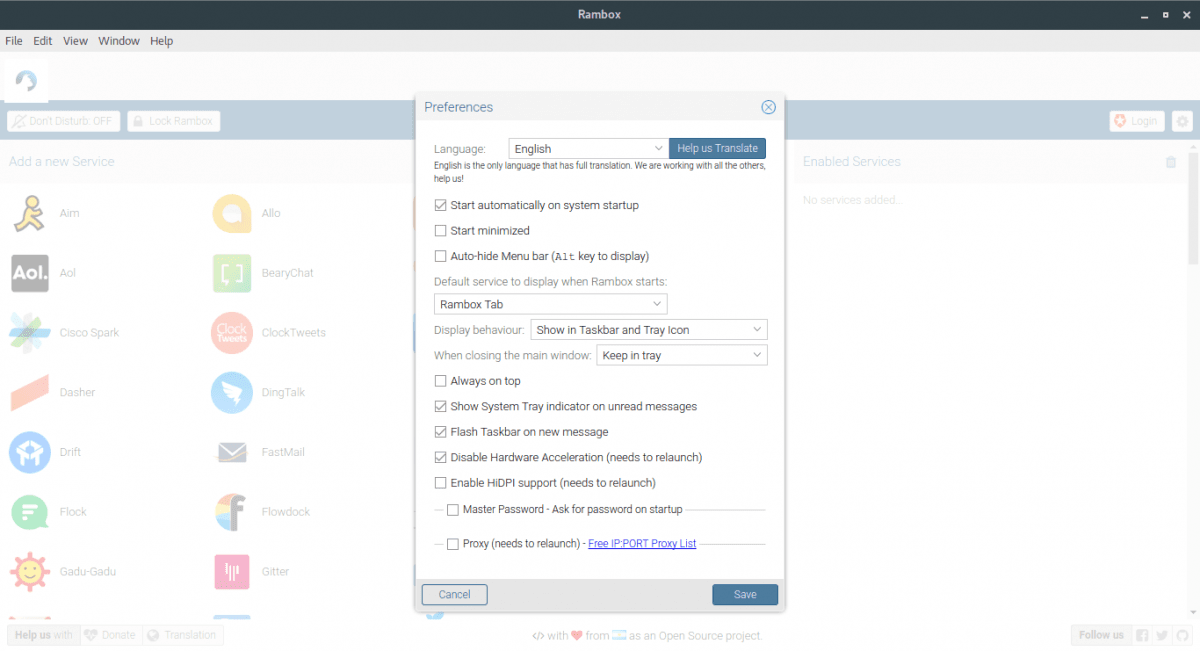Open the GitHub follow icon
The width and height of the screenshot is (1200, 651).
(1183, 635)
